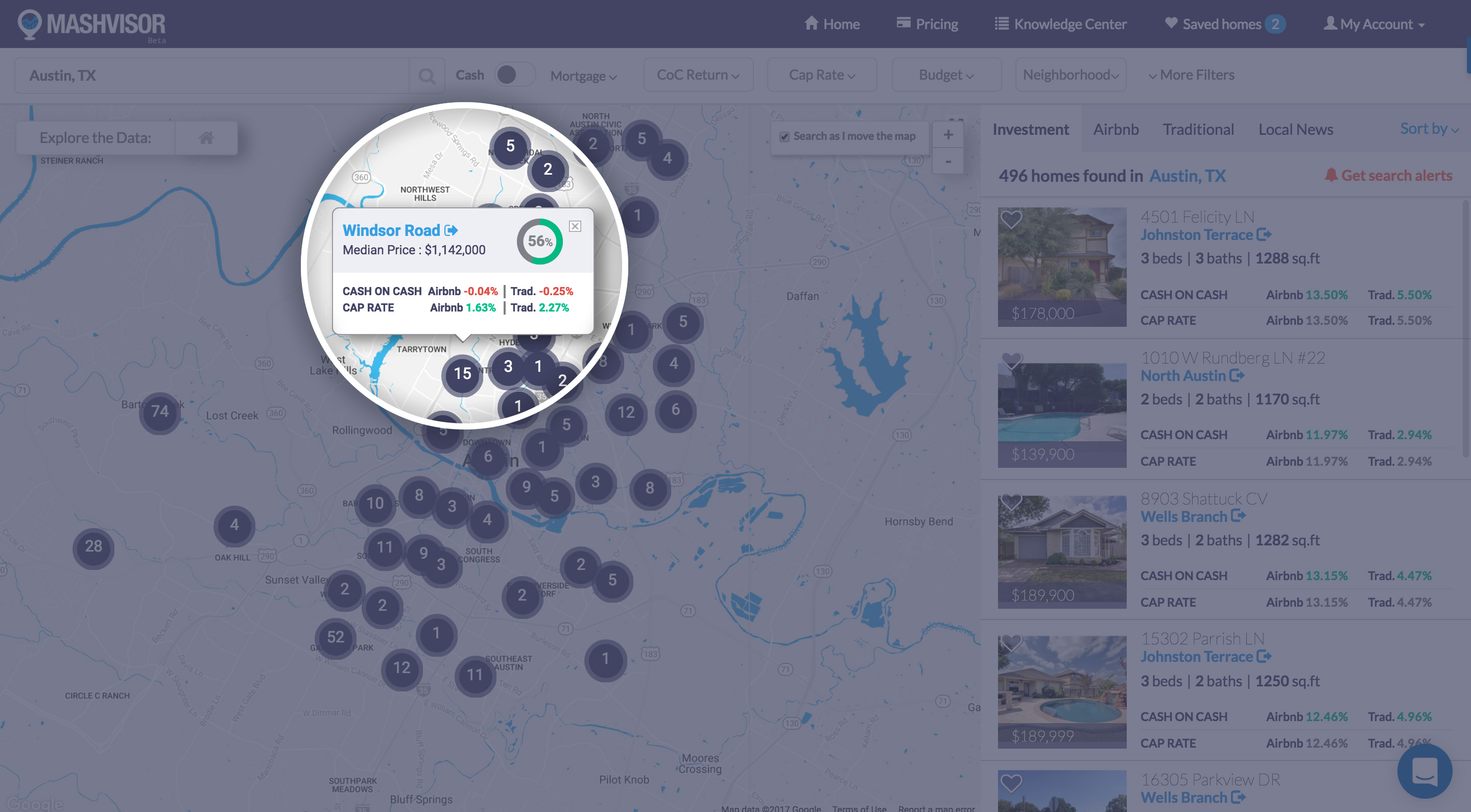Uncheck Search as I move the map
Screen dimensions: 1471x812
(785, 136)
